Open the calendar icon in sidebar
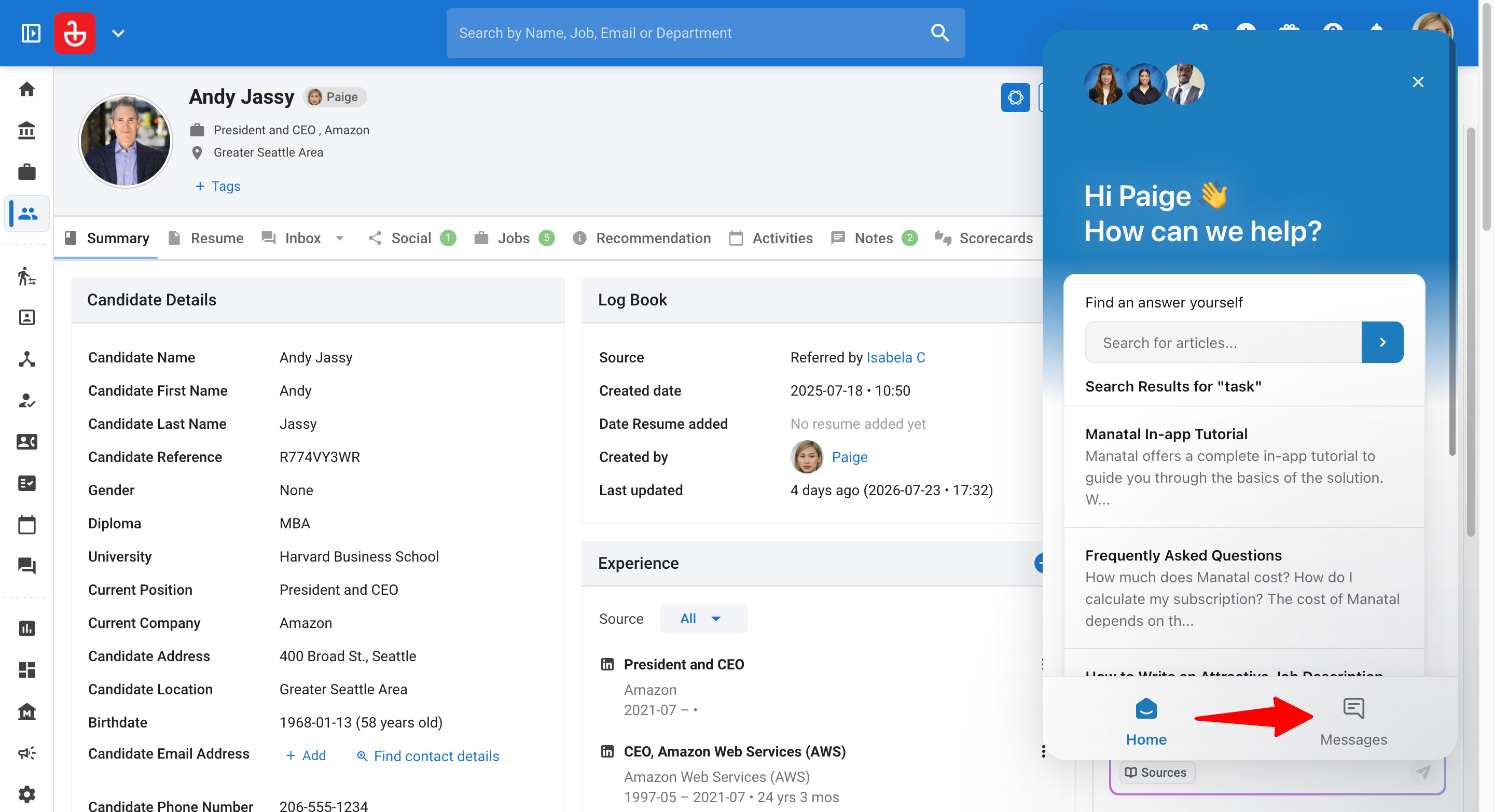This screenshot has width=1494, height=812. point(26,525)
